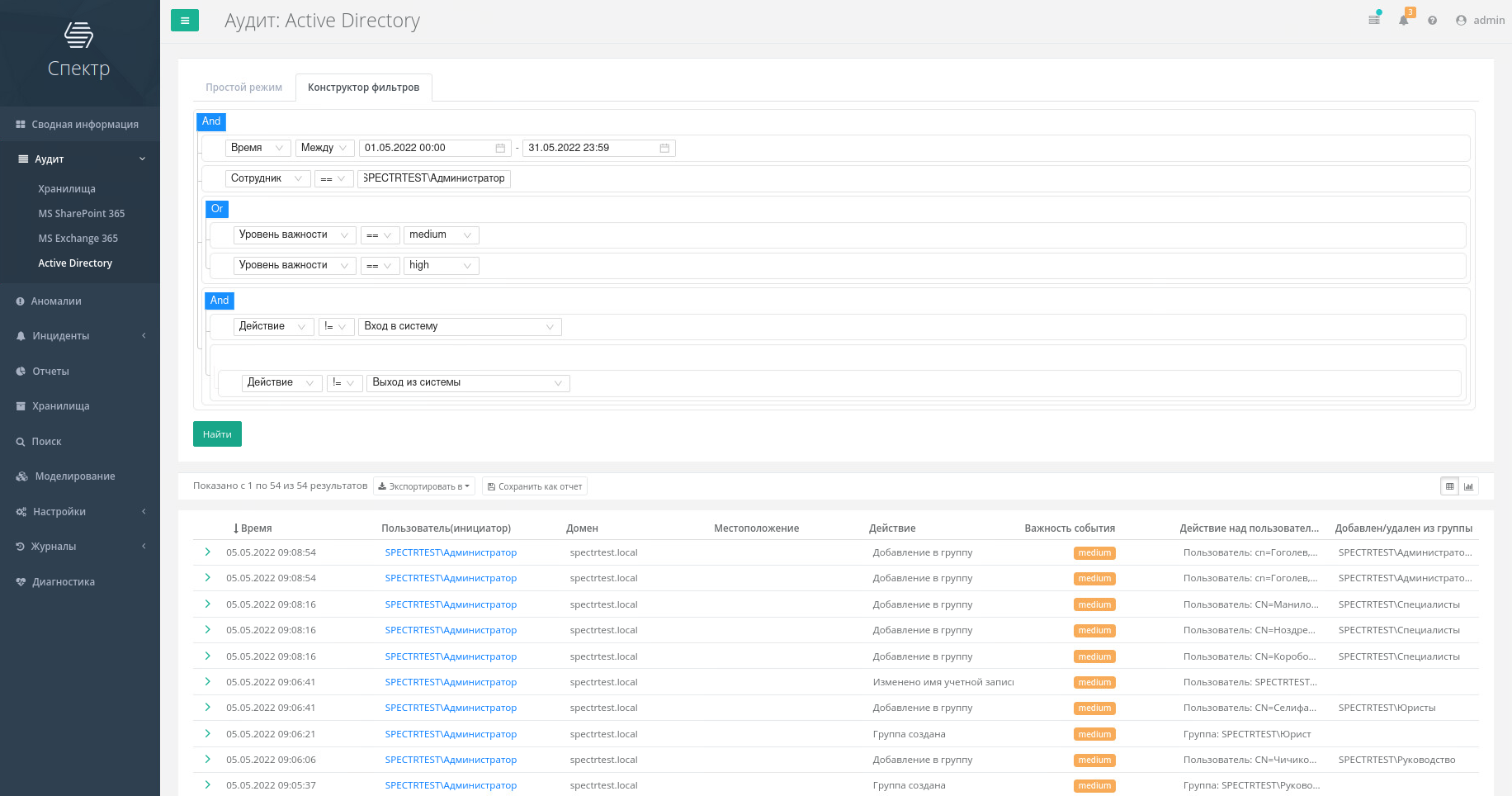Screen dimensions: 1512x796
Task: Sort by Важность события column header
Action: pyautogui.click(x=1070, y=528)
